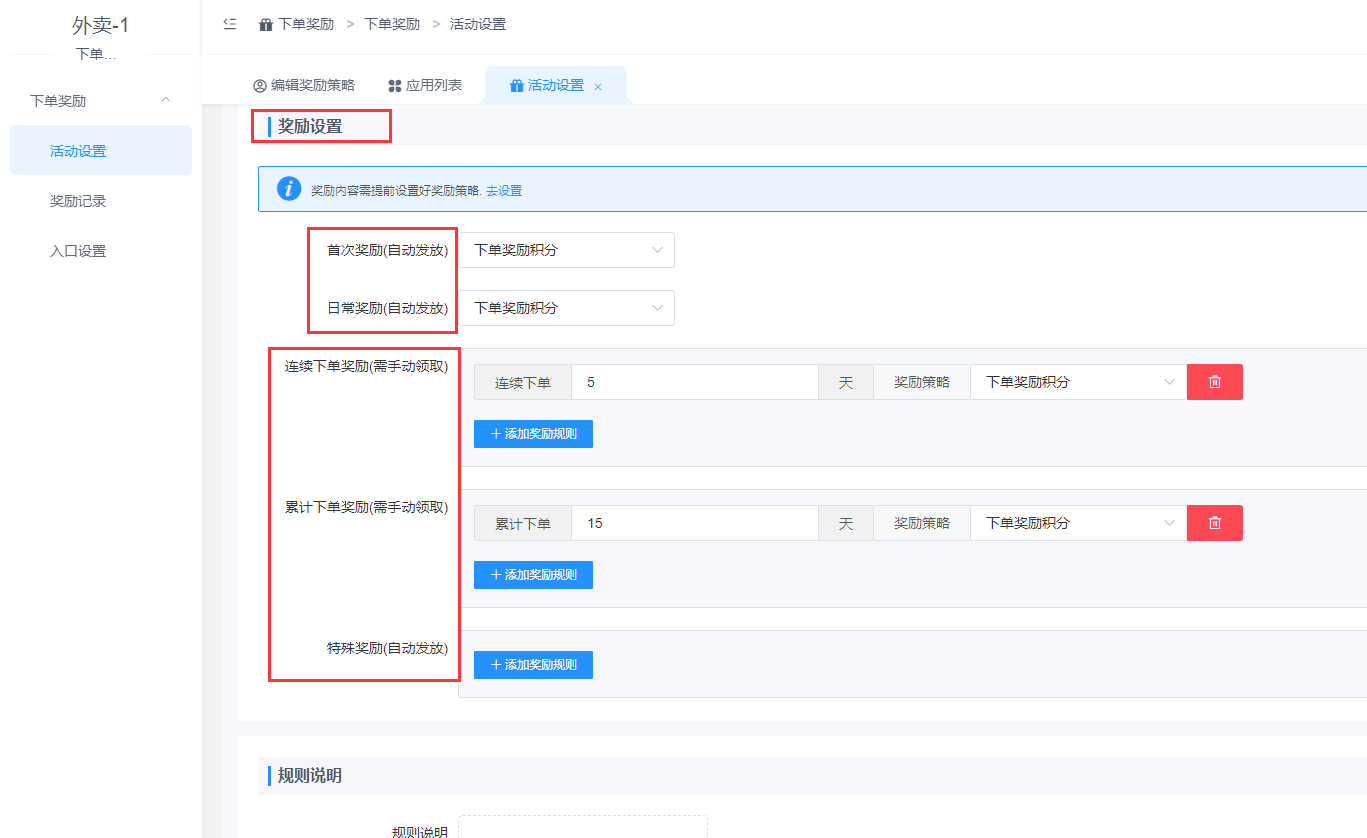Add reward rule under 连续下单奖励
This screenshot has height=838, width=1367.
(x=533, y=434)
